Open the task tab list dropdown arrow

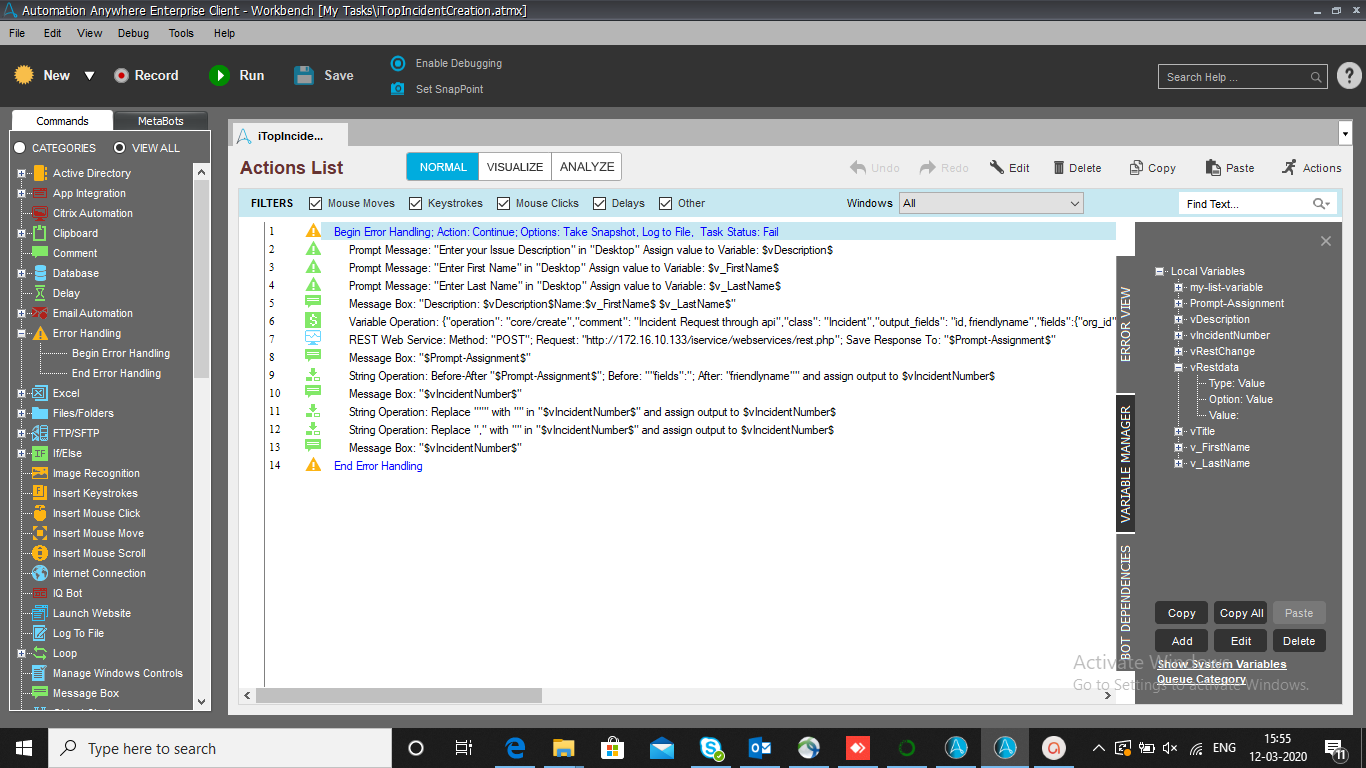coord(1343,134)
